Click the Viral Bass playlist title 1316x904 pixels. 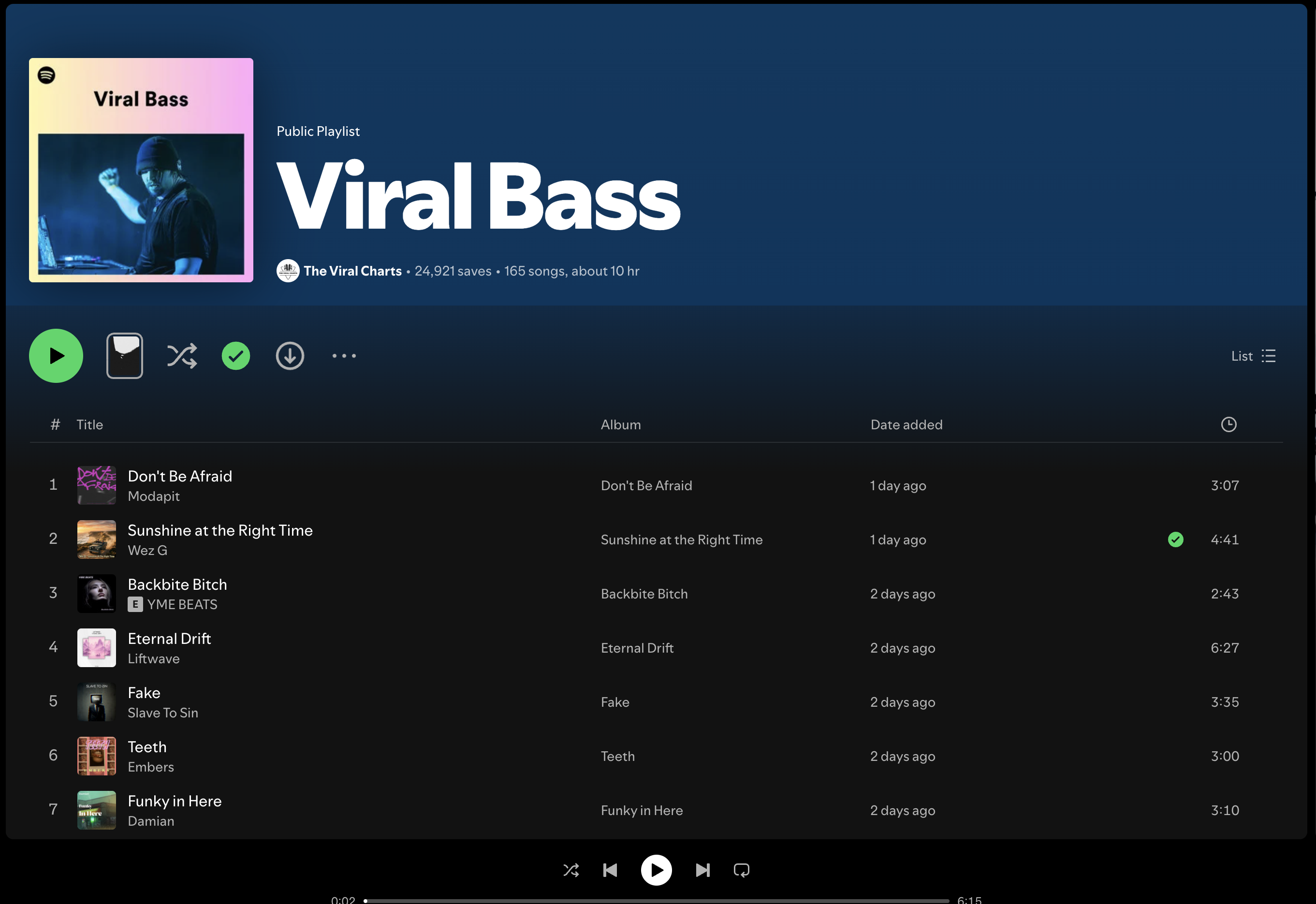coord(478,196)
